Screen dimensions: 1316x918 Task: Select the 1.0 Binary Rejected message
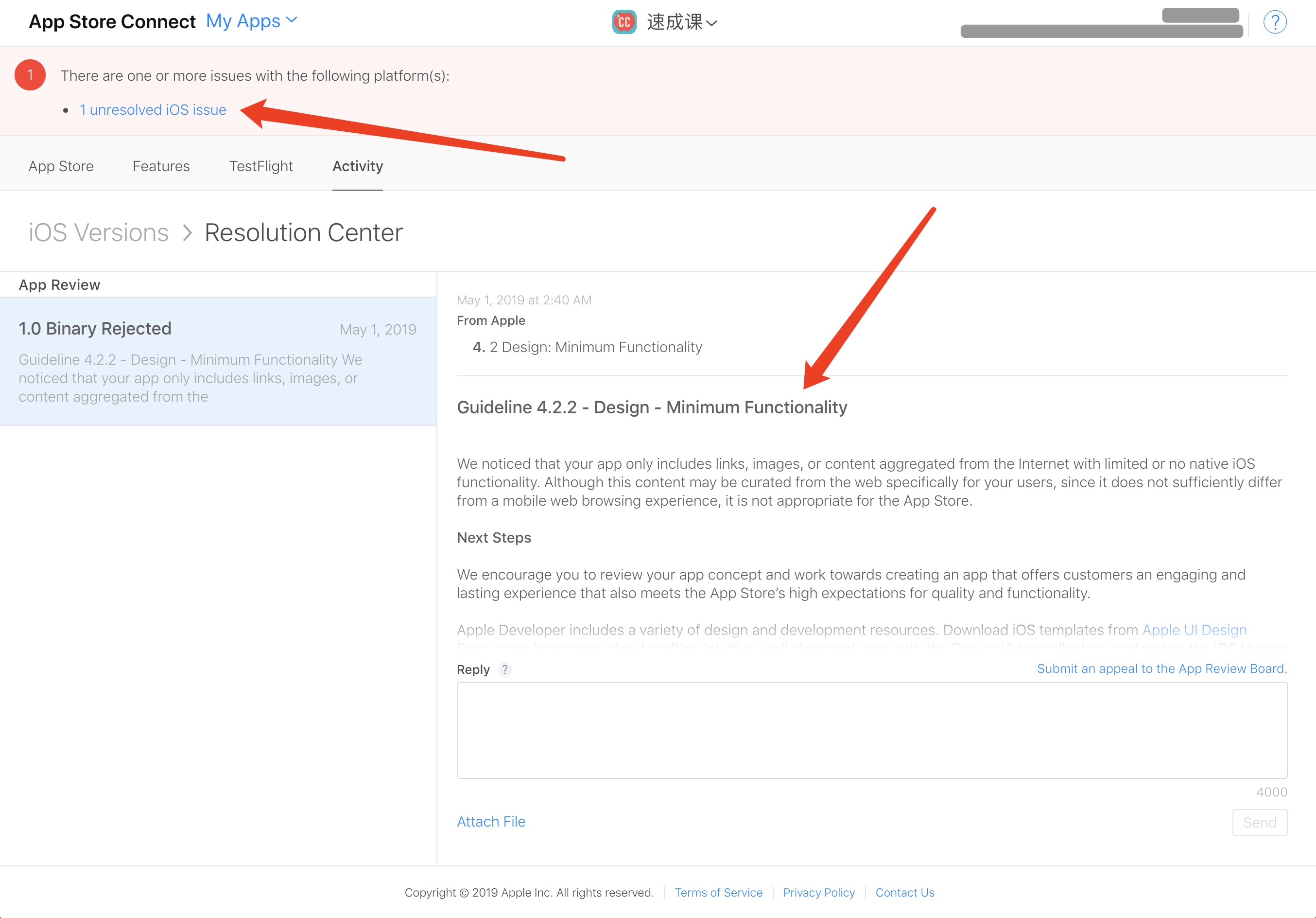coord(218,361)
